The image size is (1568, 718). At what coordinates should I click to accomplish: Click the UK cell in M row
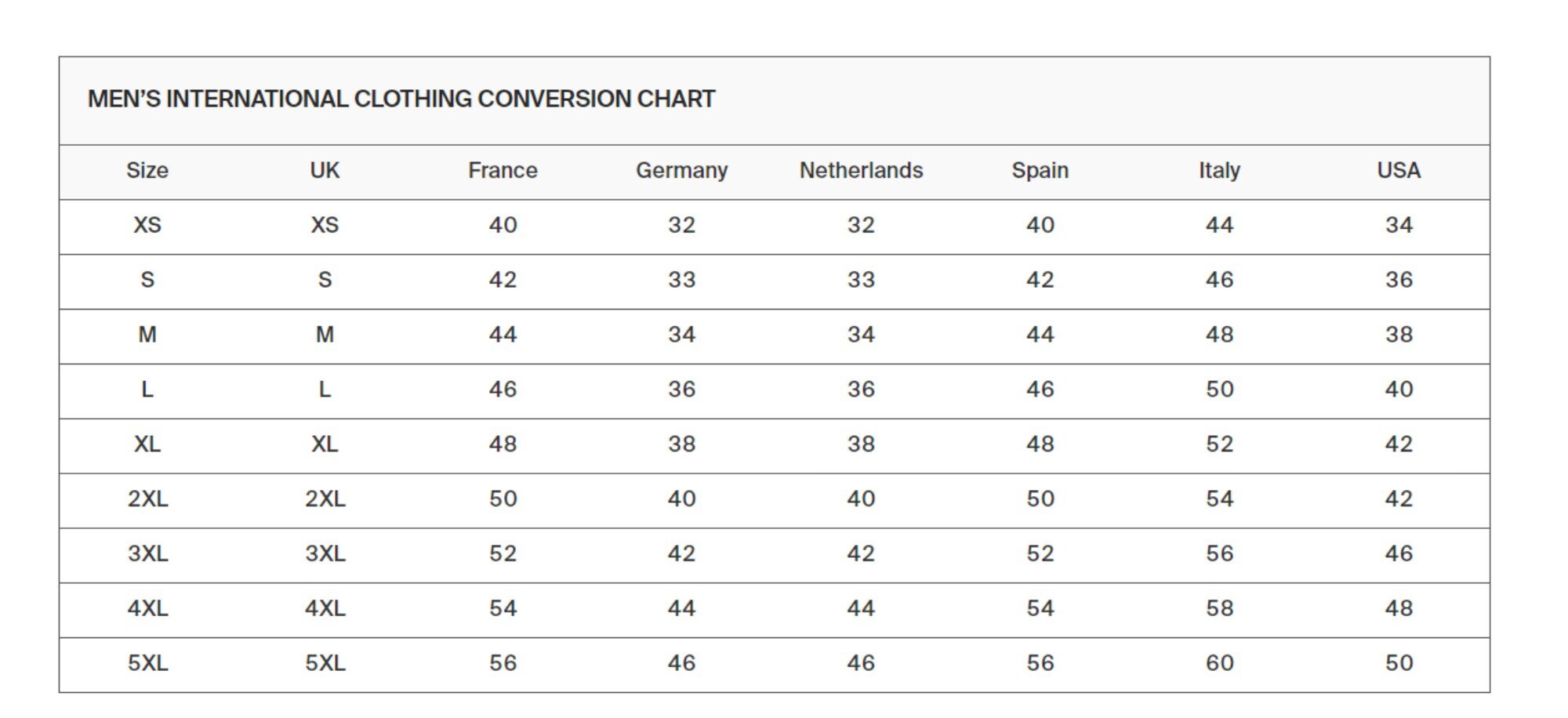pos(325,335)
